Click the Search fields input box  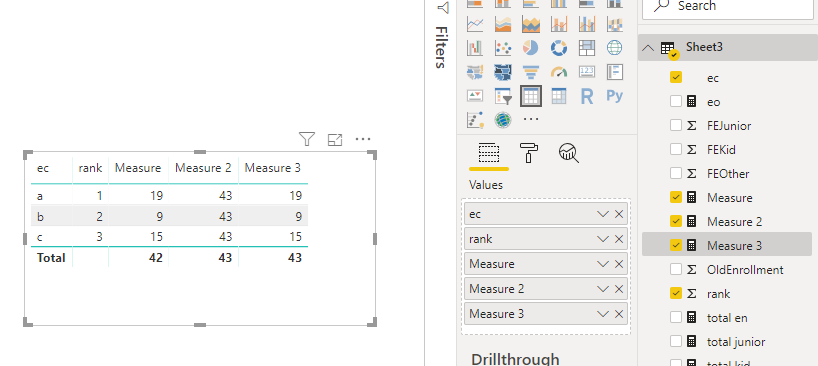coord(728,7)
